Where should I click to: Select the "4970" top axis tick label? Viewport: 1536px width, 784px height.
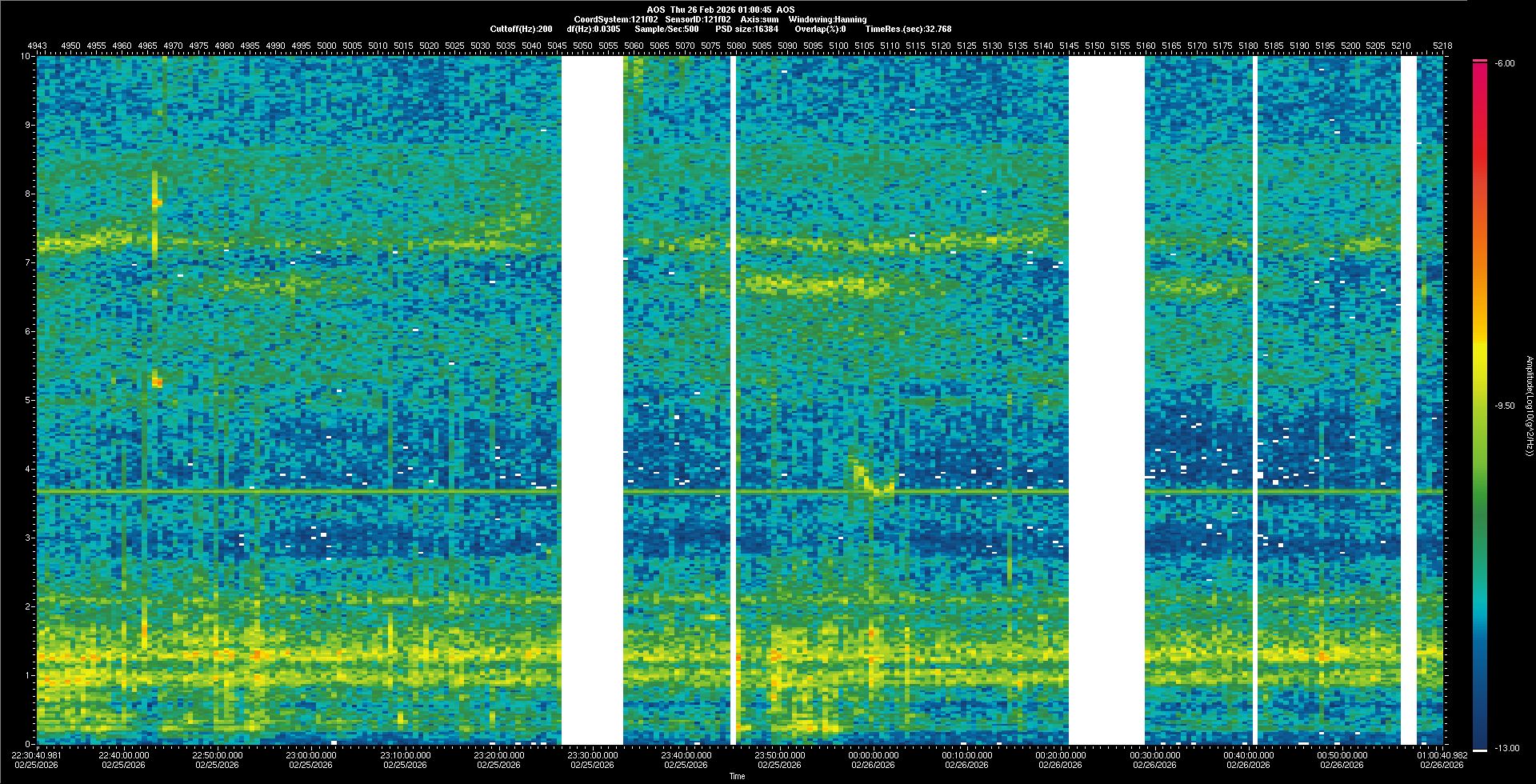[x=173, y=46]
